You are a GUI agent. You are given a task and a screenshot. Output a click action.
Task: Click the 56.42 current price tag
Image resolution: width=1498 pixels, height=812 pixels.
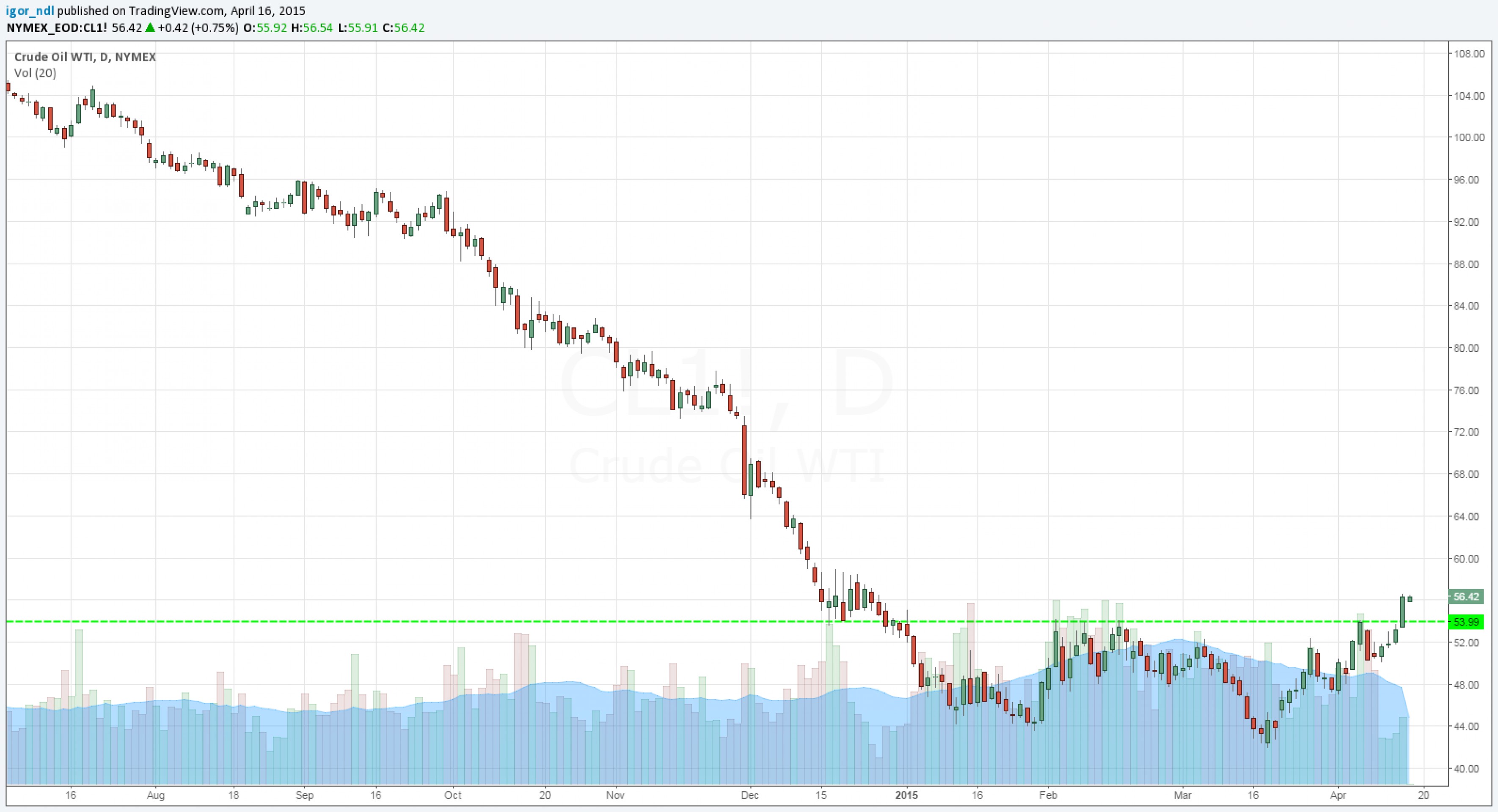click(x=1466, y=596)
